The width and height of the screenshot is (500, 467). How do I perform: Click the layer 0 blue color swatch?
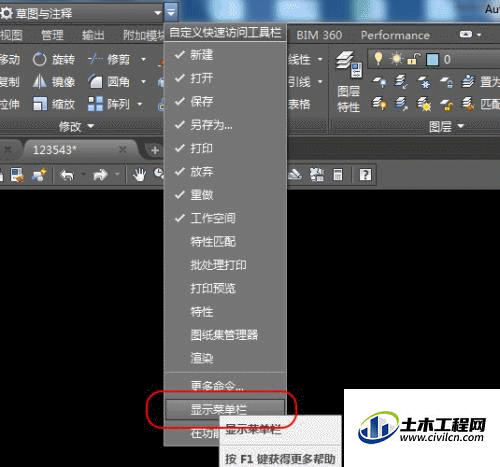tap(433, 60)
